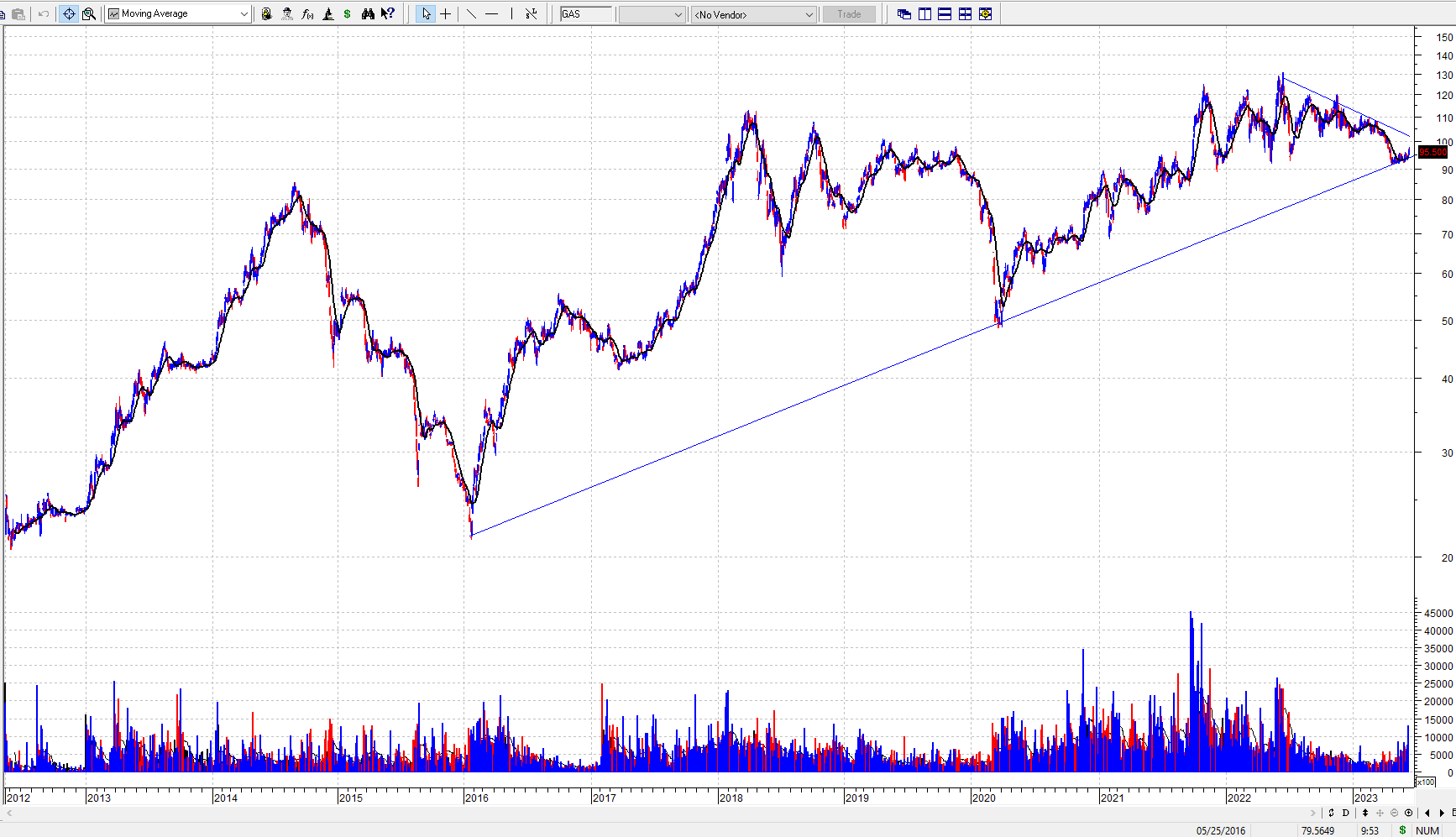Viewport: 1456px width, 837px height.
Task: Open the empty dropdown beside the symbol
Action: click(x=652, y=14)
